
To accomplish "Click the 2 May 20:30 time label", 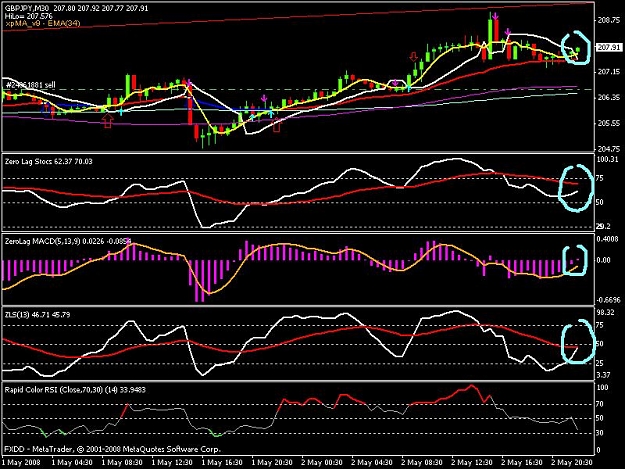I will [x=572, y=463].
